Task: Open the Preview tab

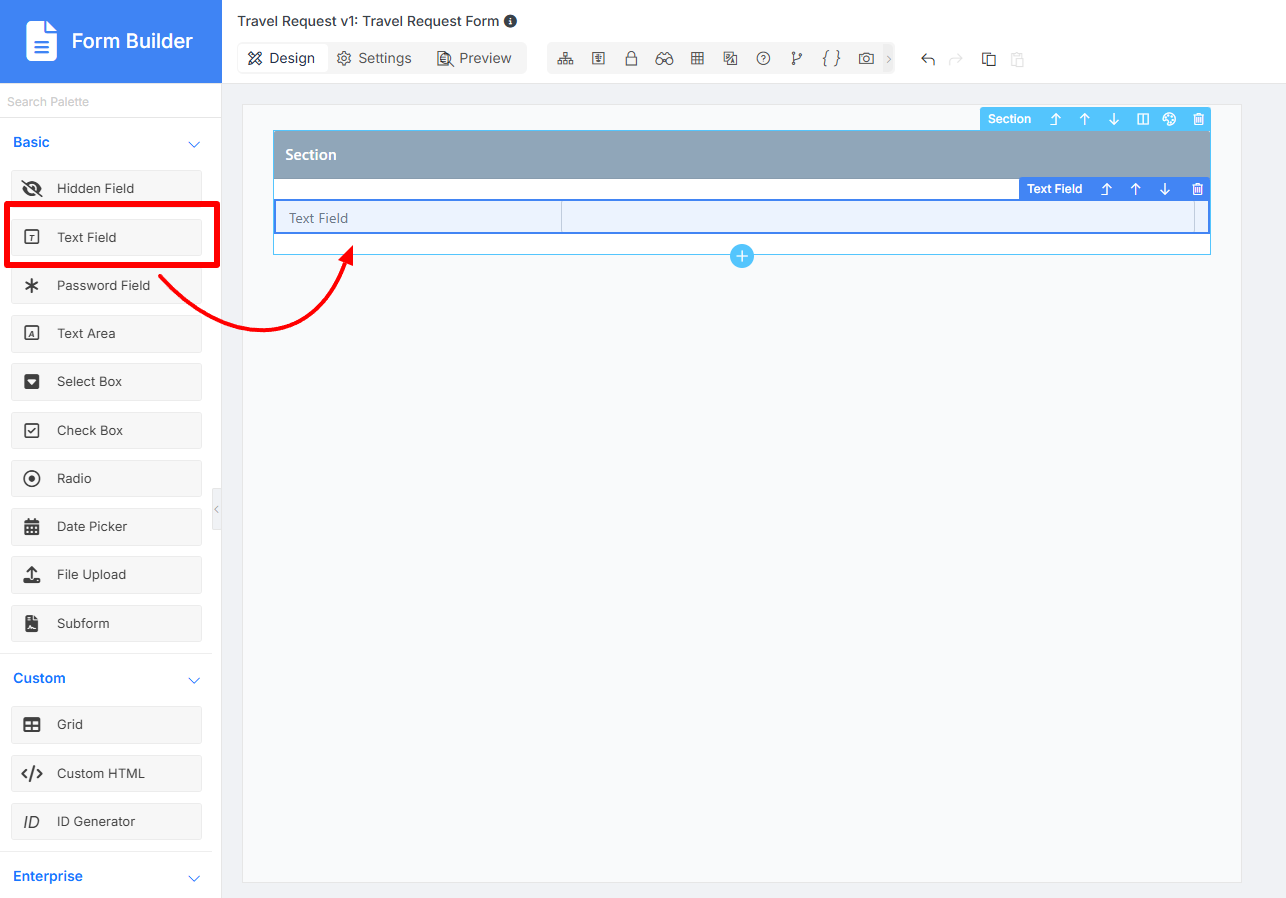Action: 474,58
